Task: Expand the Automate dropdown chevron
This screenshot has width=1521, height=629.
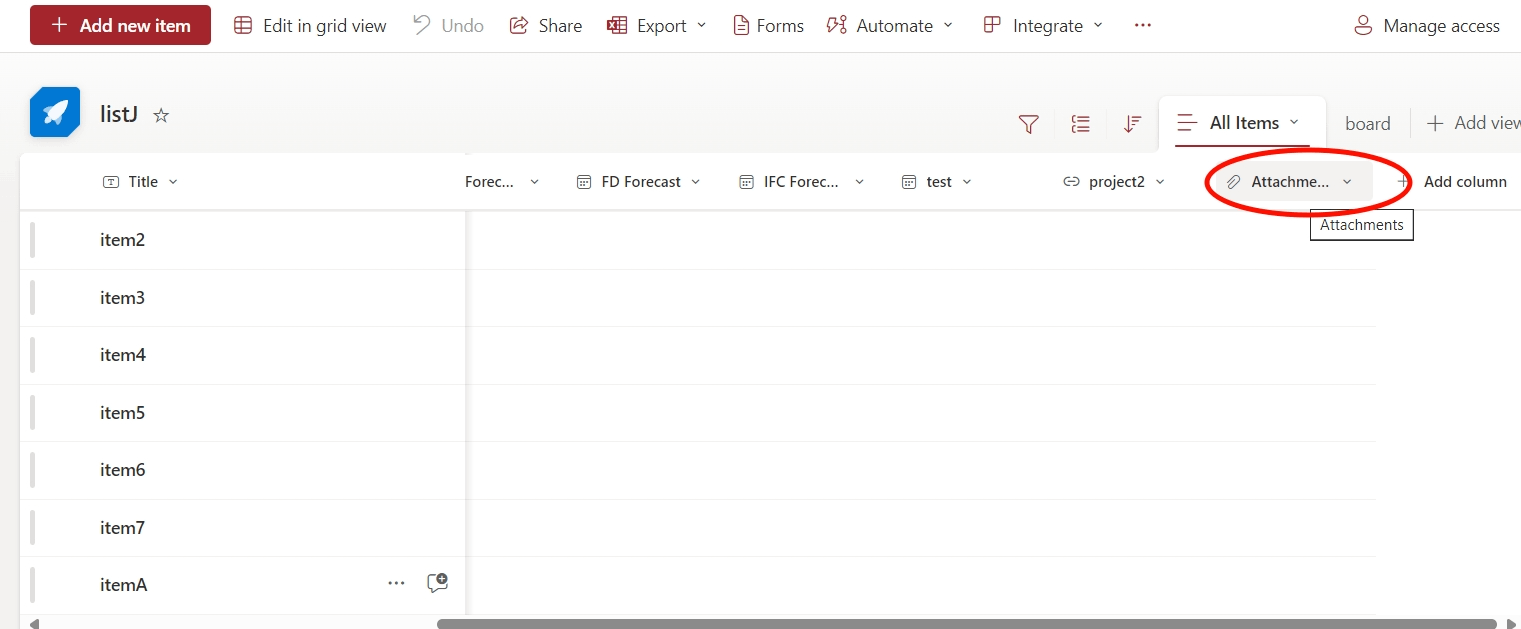Action: [948, 26]
